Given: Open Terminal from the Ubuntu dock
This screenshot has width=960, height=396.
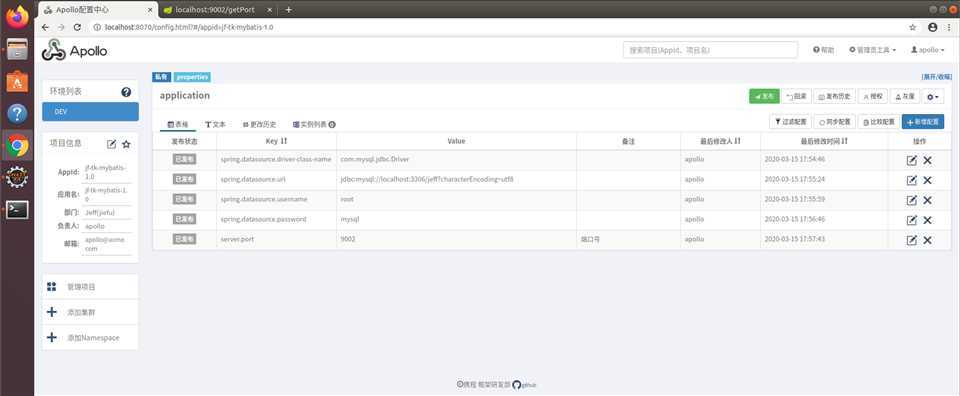Looking at the screenshot, I should tap(17, 209).
